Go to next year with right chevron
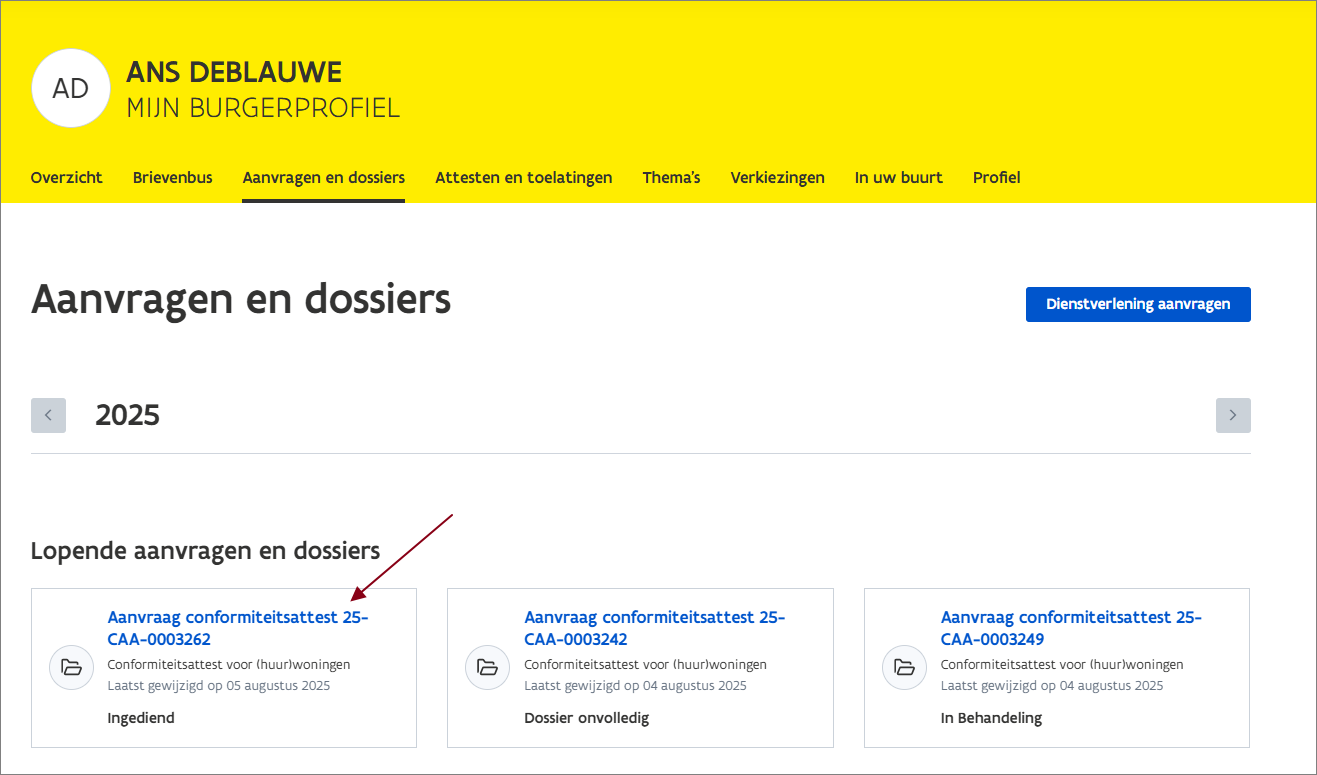1317x775 pixels. pos(1232,415)
